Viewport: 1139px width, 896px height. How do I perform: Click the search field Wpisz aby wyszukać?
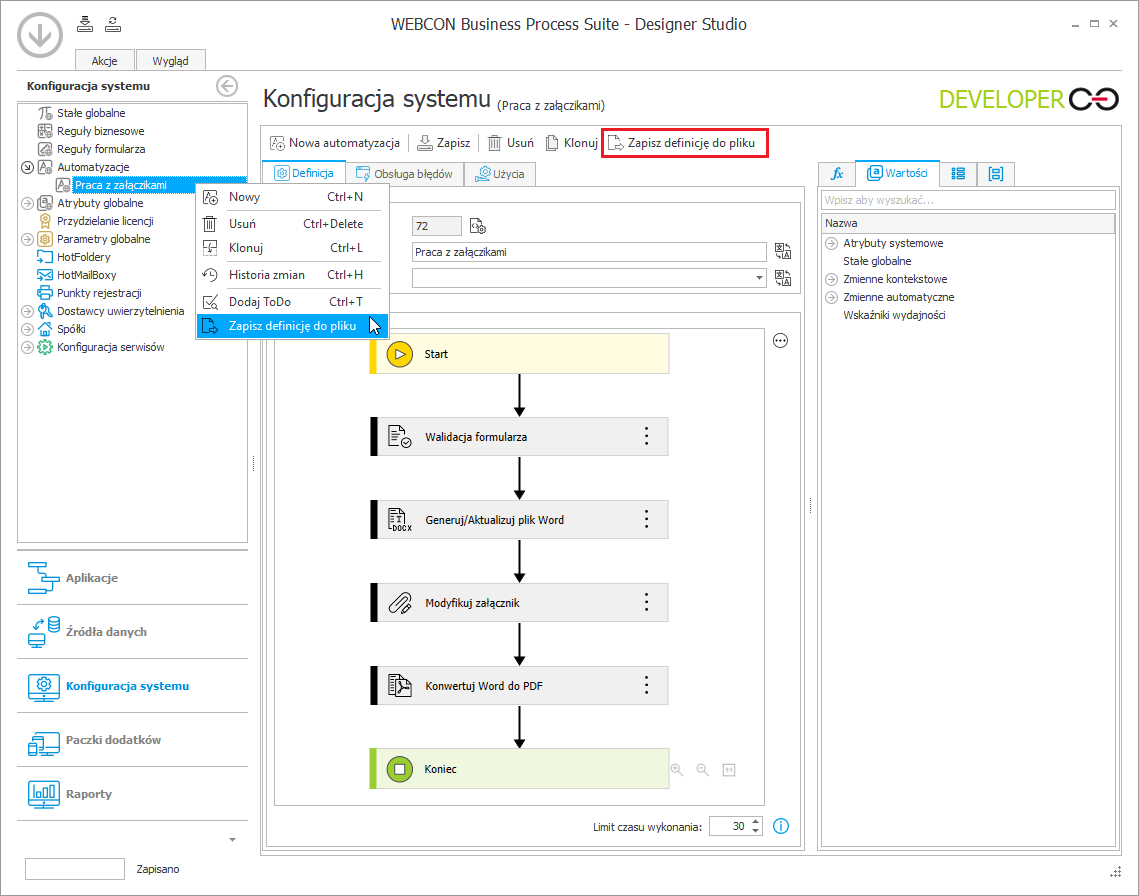(x=968, y=200)
